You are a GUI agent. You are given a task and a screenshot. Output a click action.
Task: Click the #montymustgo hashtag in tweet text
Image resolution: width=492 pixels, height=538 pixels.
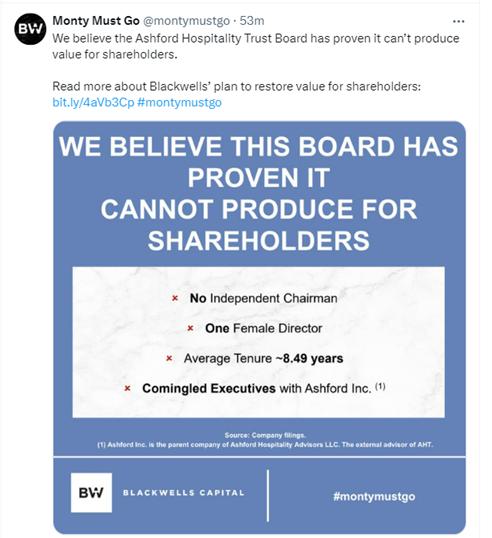(179, 102)
